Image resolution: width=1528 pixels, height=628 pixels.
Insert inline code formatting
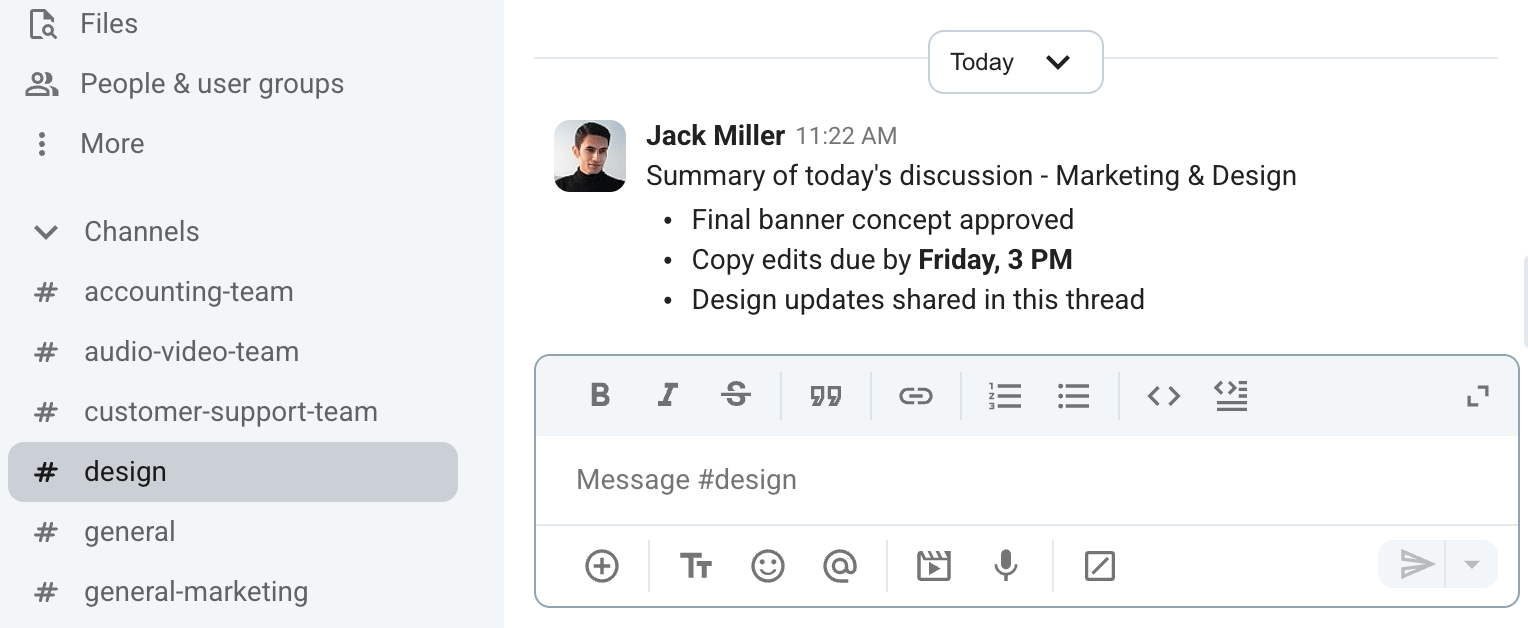point(1163,396)
